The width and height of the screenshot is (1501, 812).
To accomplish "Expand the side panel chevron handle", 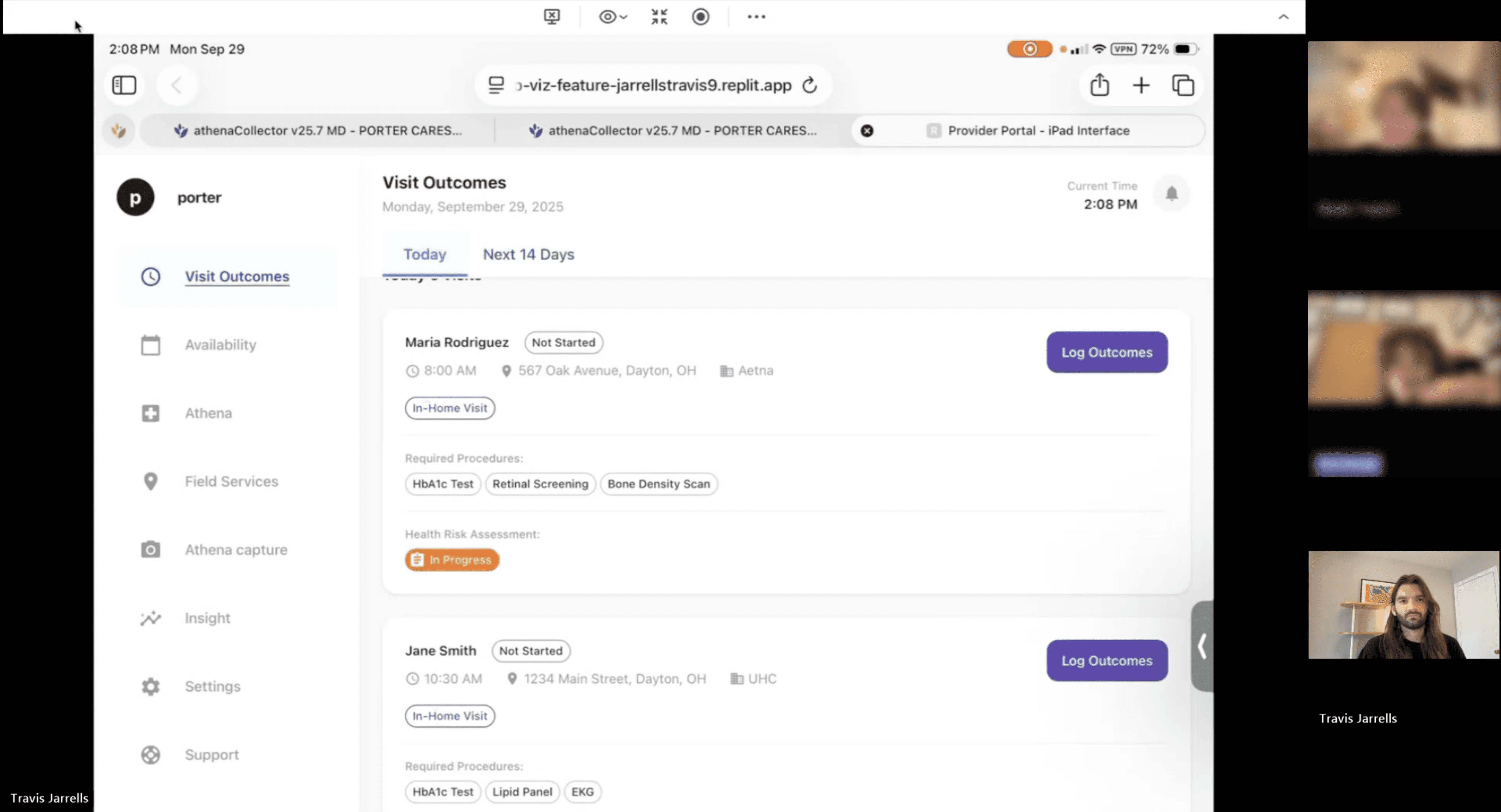I will (x=1202, y=646).
